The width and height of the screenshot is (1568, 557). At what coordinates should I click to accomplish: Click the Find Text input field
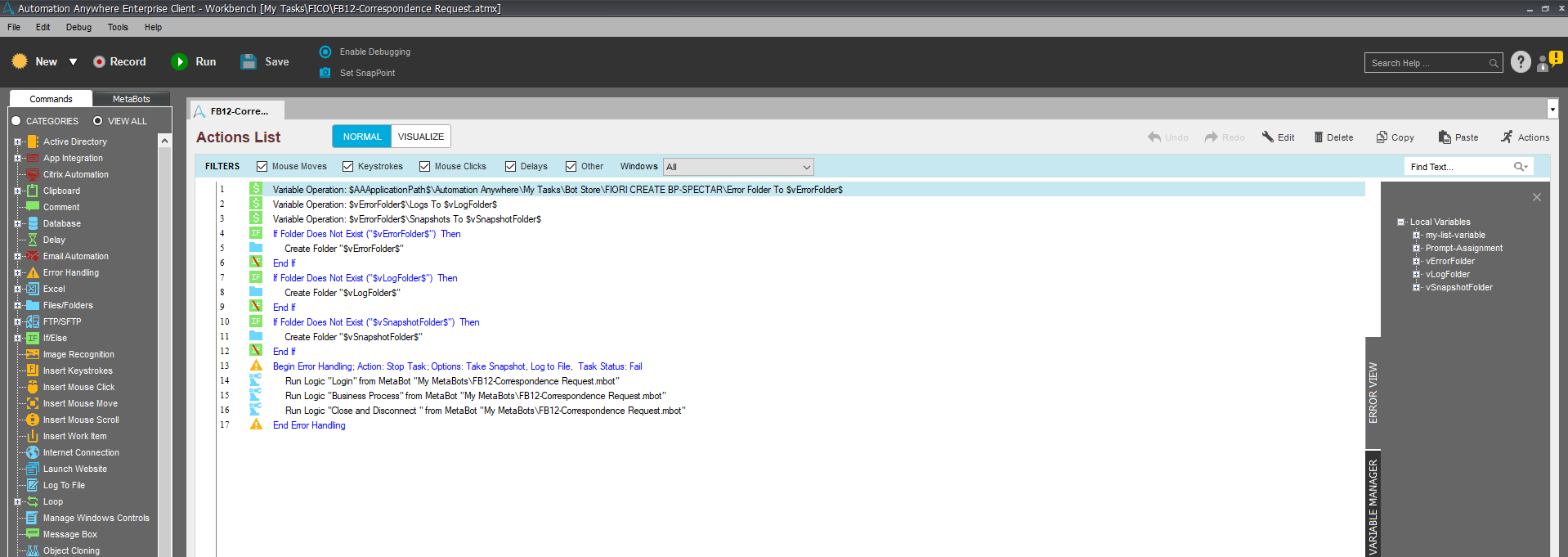coord(1459,167)
